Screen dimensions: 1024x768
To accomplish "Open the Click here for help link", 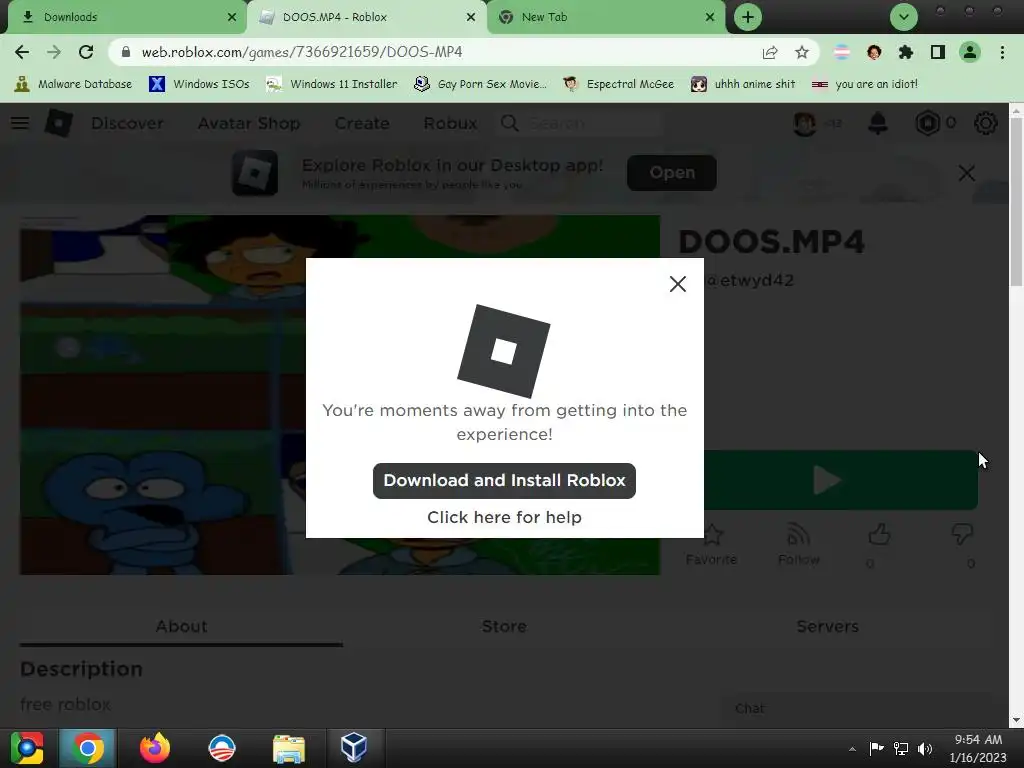I will (504, 517).
